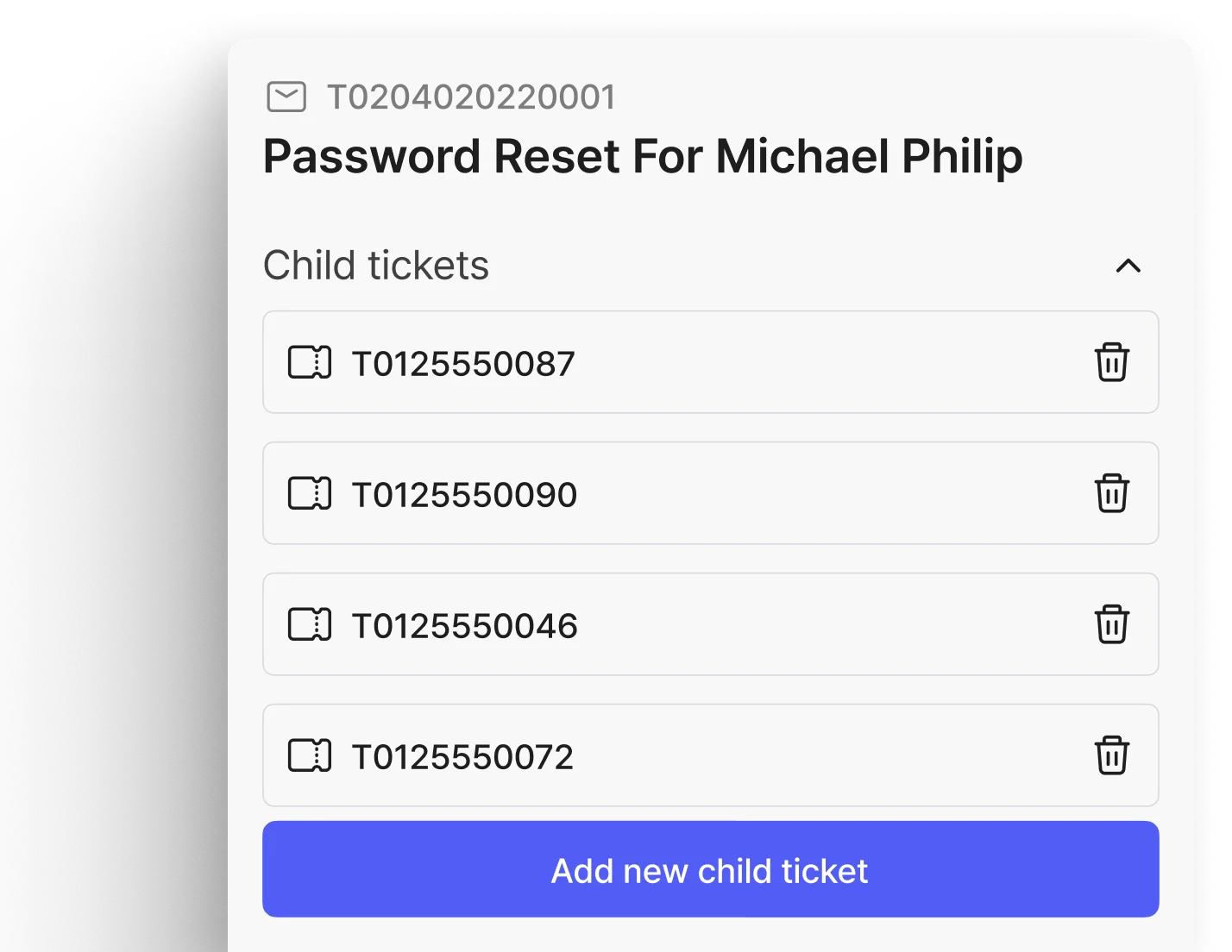
Task: Delete child ticket T0125550090
Action: coord(1111,493)
